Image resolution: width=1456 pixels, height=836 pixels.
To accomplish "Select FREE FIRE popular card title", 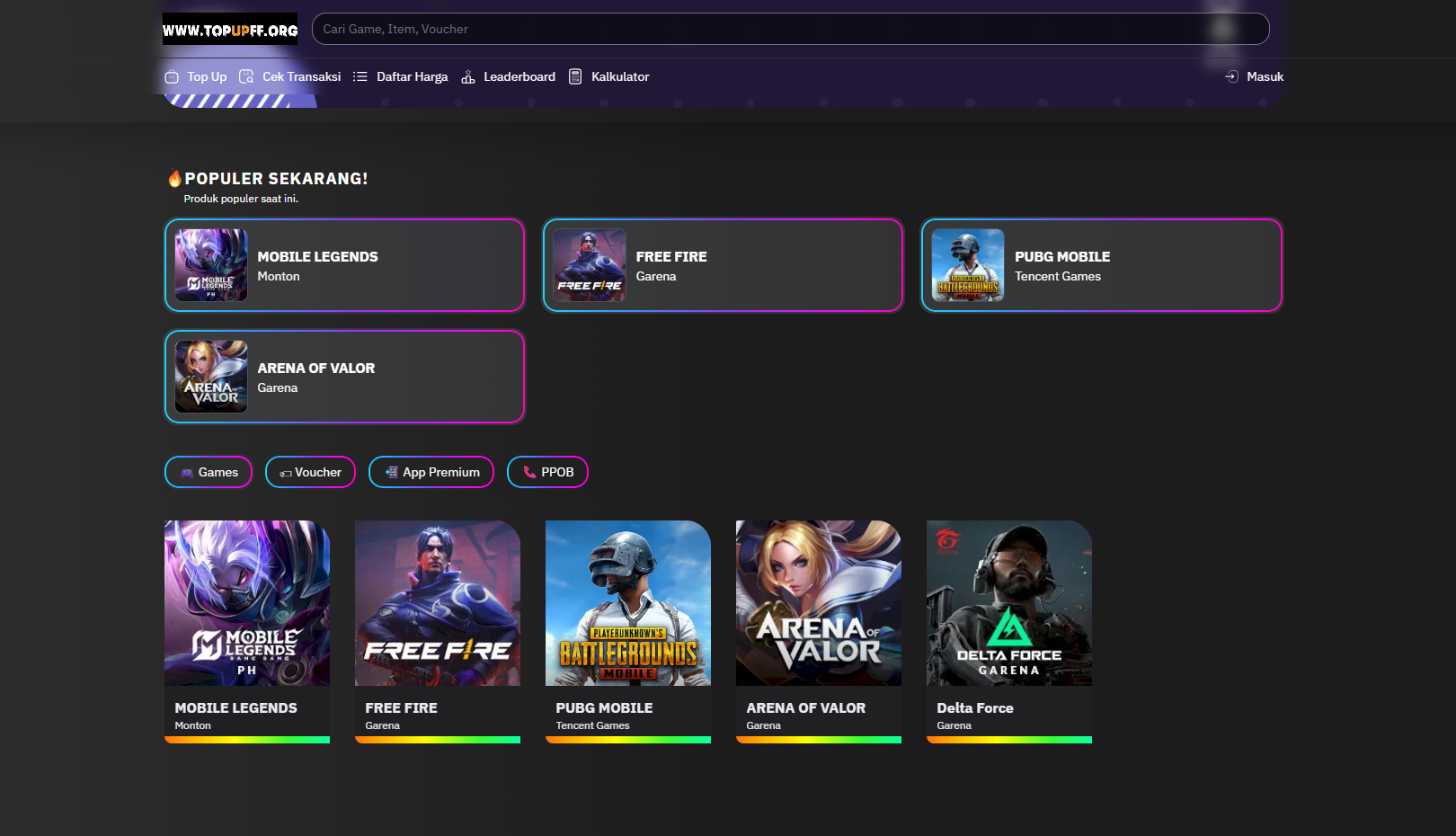I will (671, 257).
